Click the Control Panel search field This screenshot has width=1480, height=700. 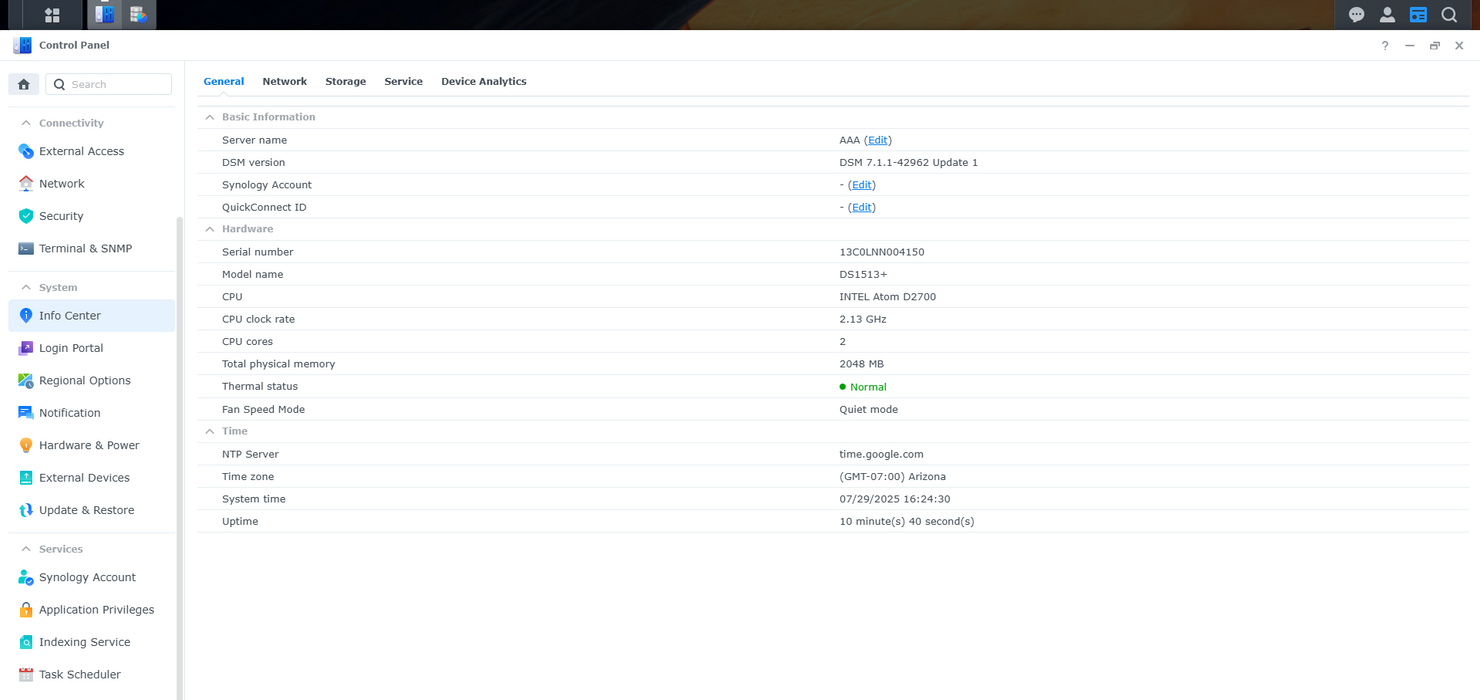(x=108, y=83)
